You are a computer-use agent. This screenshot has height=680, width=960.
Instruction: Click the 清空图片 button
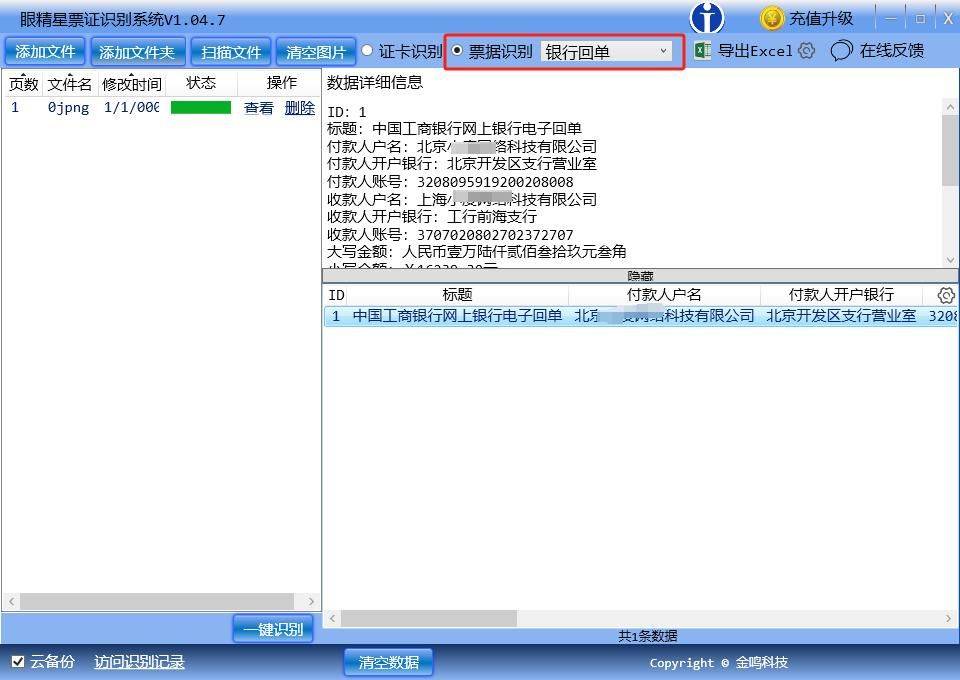click(x=315, y=51)
